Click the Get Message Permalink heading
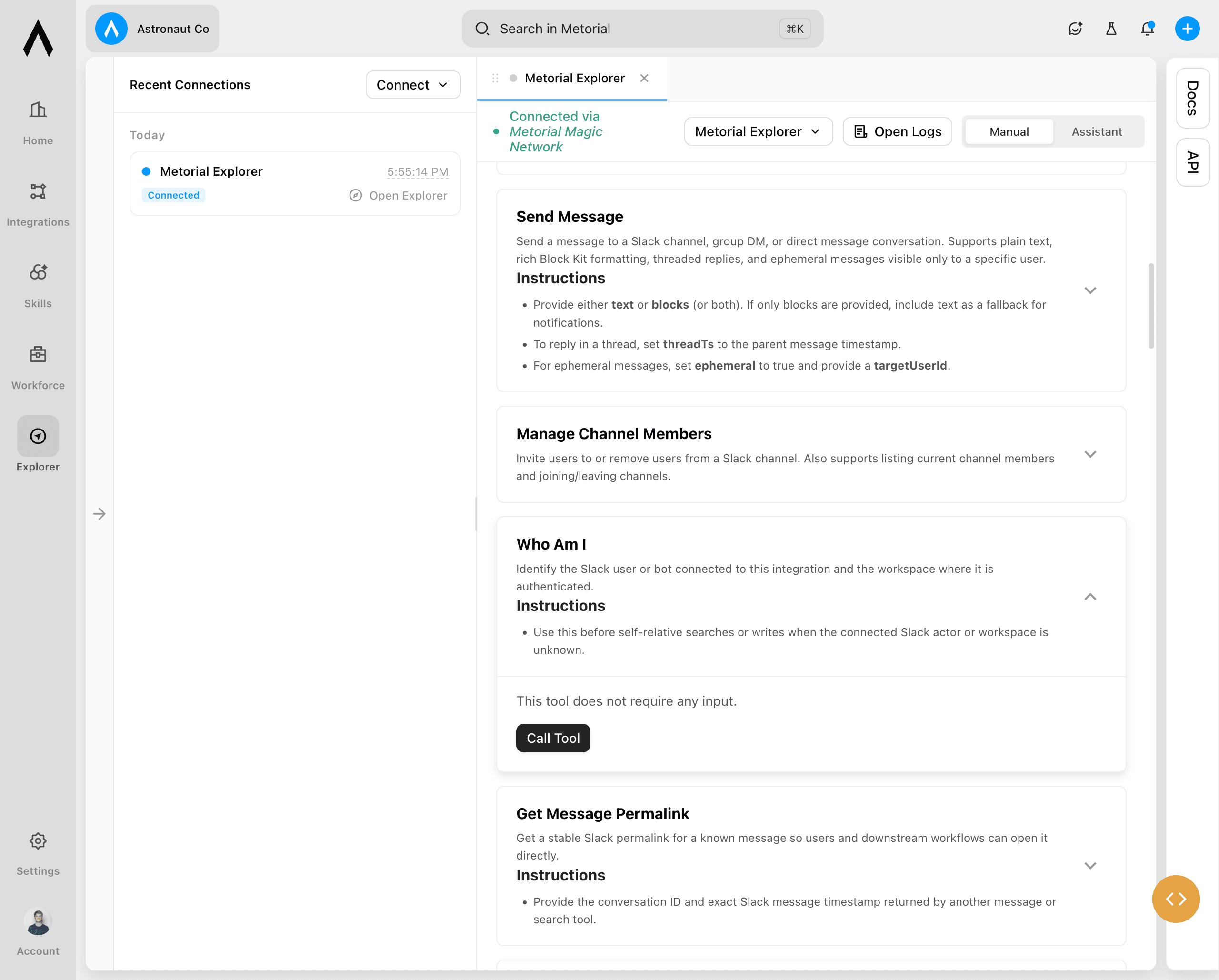Screen dimensions: 1219x980 point(602,814)
